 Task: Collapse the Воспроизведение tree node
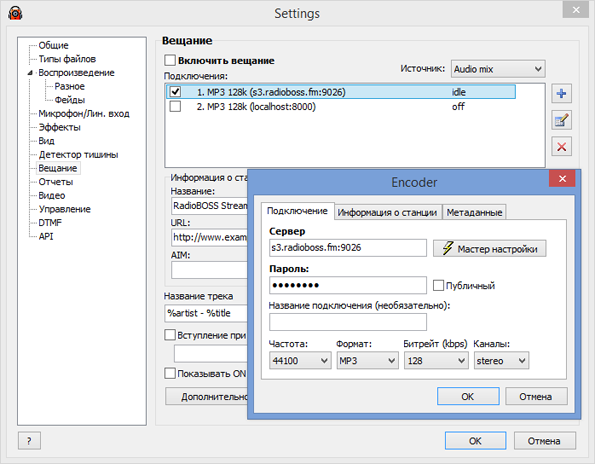[x=30, y=73]
